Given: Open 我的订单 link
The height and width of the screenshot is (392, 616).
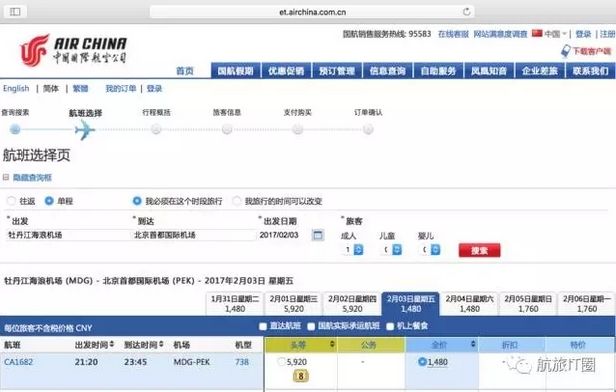Looking at the screenshot, I should (121, 88).
